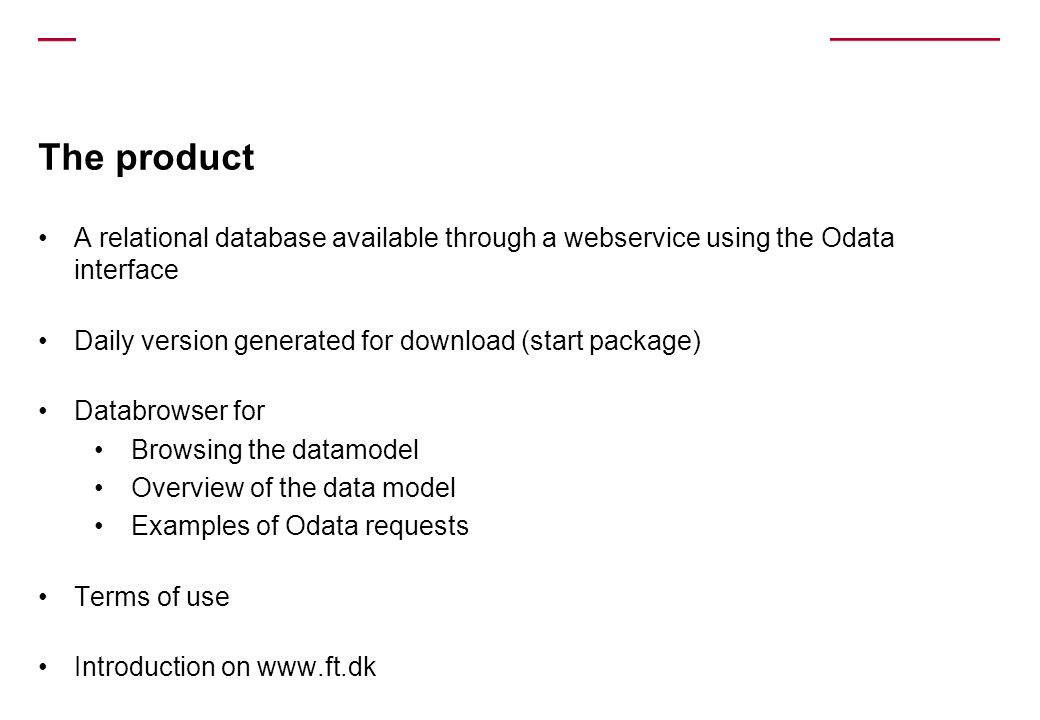This screenshot has height=720, width=1040.
Task: Click "Browsing the datamodel" sub-bullet
Action: click(x=275, y=450)
